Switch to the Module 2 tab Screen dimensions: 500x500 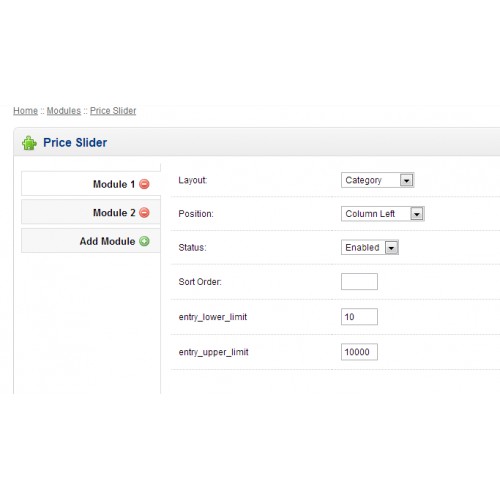(91, 212)
